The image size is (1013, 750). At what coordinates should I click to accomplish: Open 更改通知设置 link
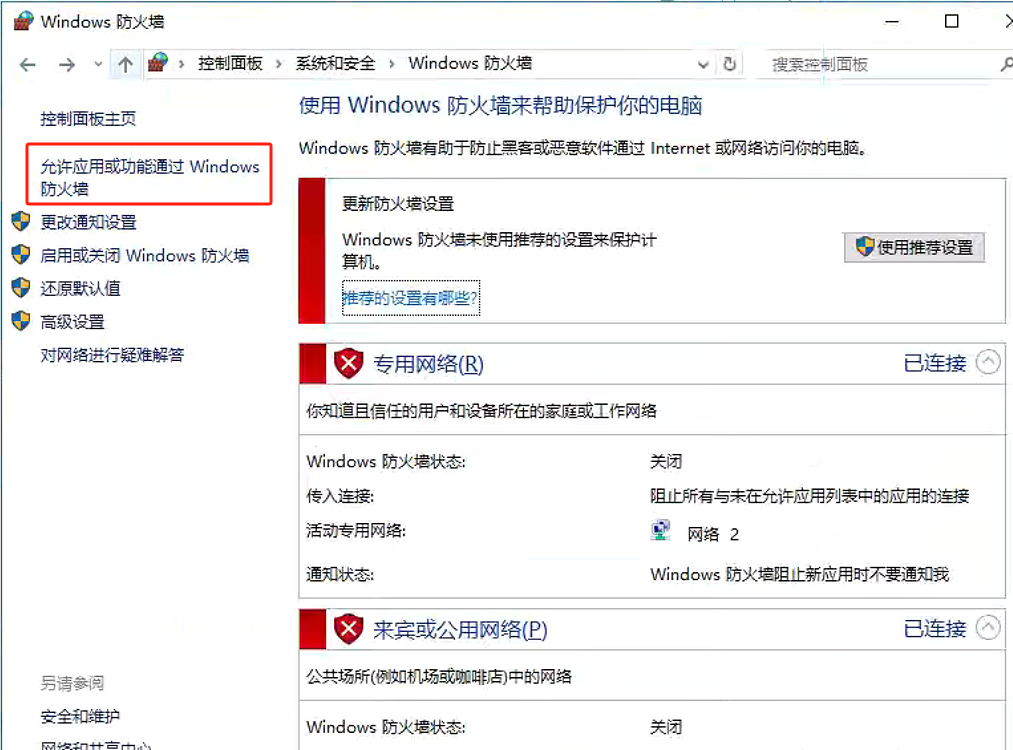88,222
